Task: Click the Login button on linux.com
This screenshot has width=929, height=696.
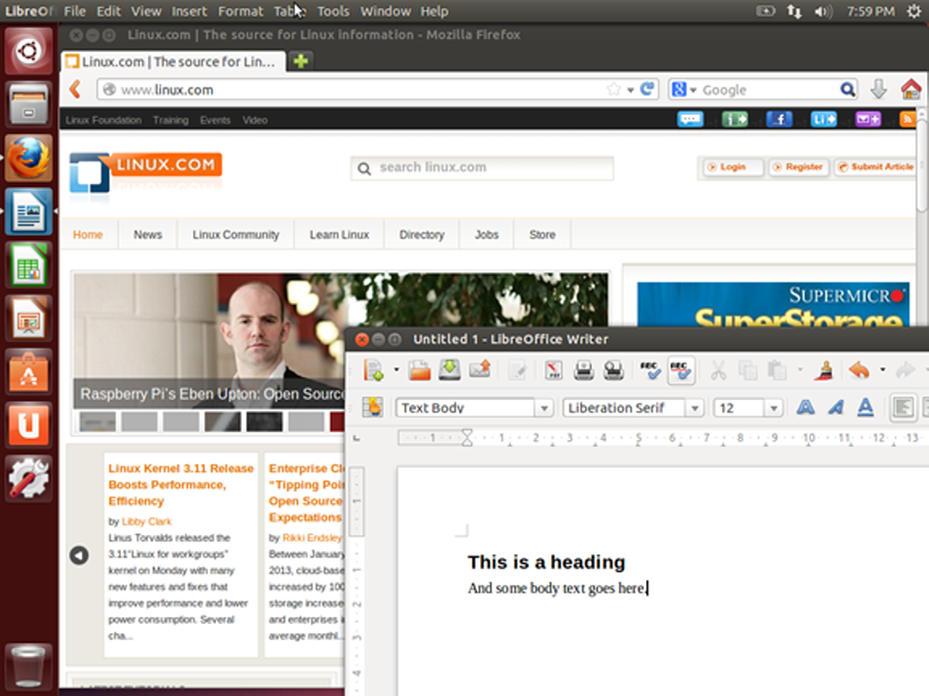Action: (x=732, y=167)
